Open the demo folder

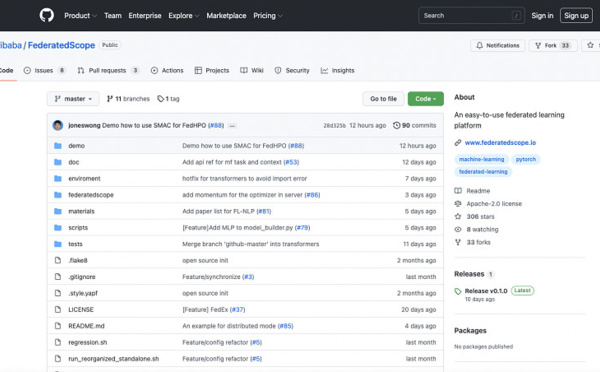77,146
